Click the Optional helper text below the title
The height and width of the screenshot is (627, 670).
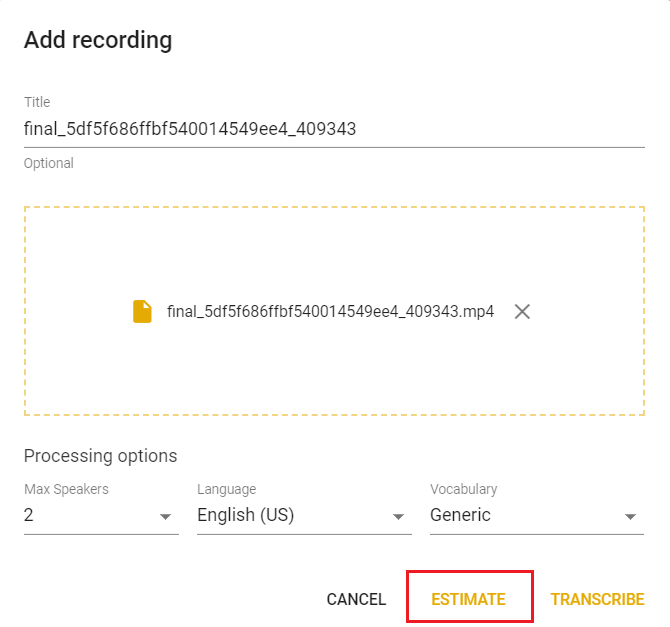49,163
